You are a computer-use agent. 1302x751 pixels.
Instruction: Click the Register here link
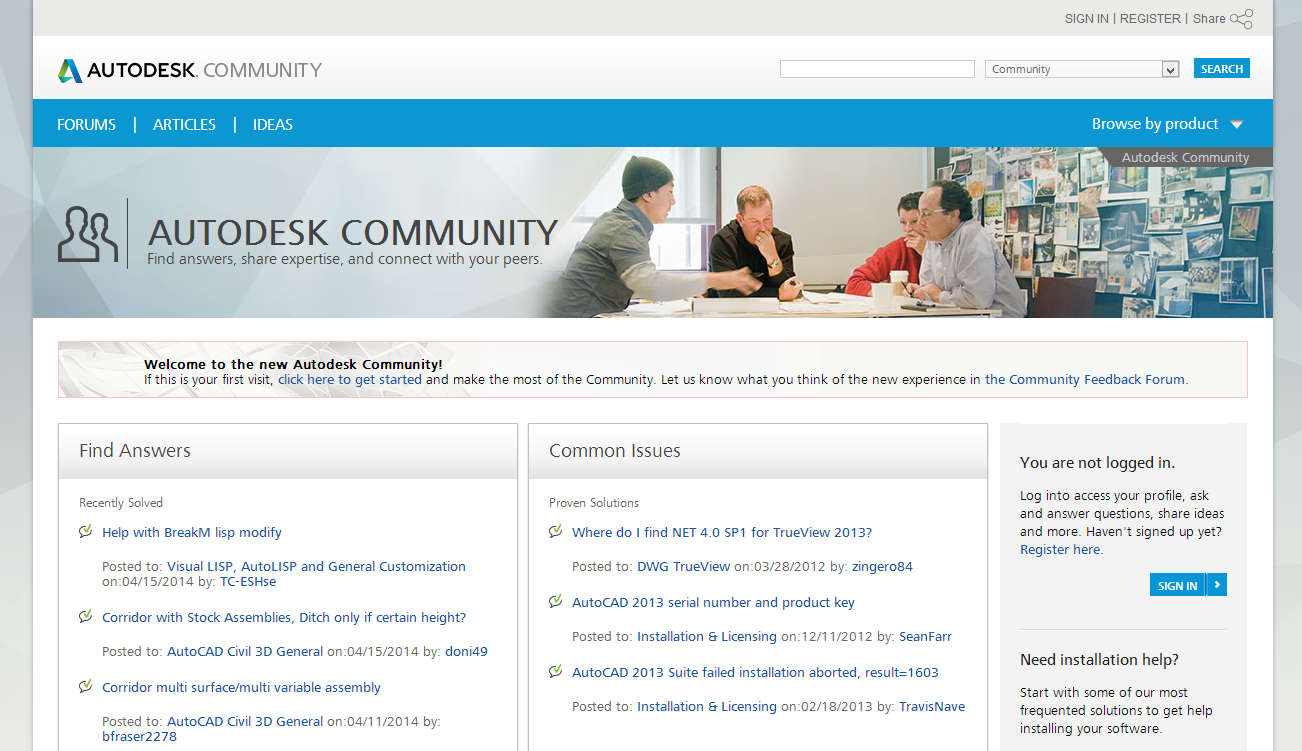(1060, 550)
